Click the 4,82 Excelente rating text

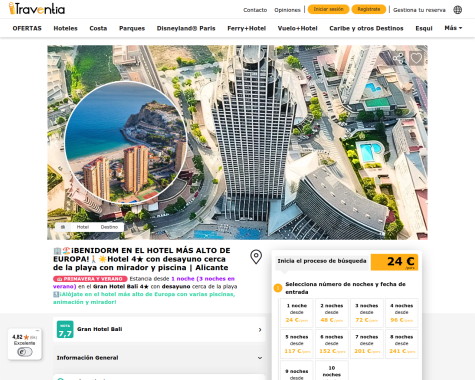24,340
